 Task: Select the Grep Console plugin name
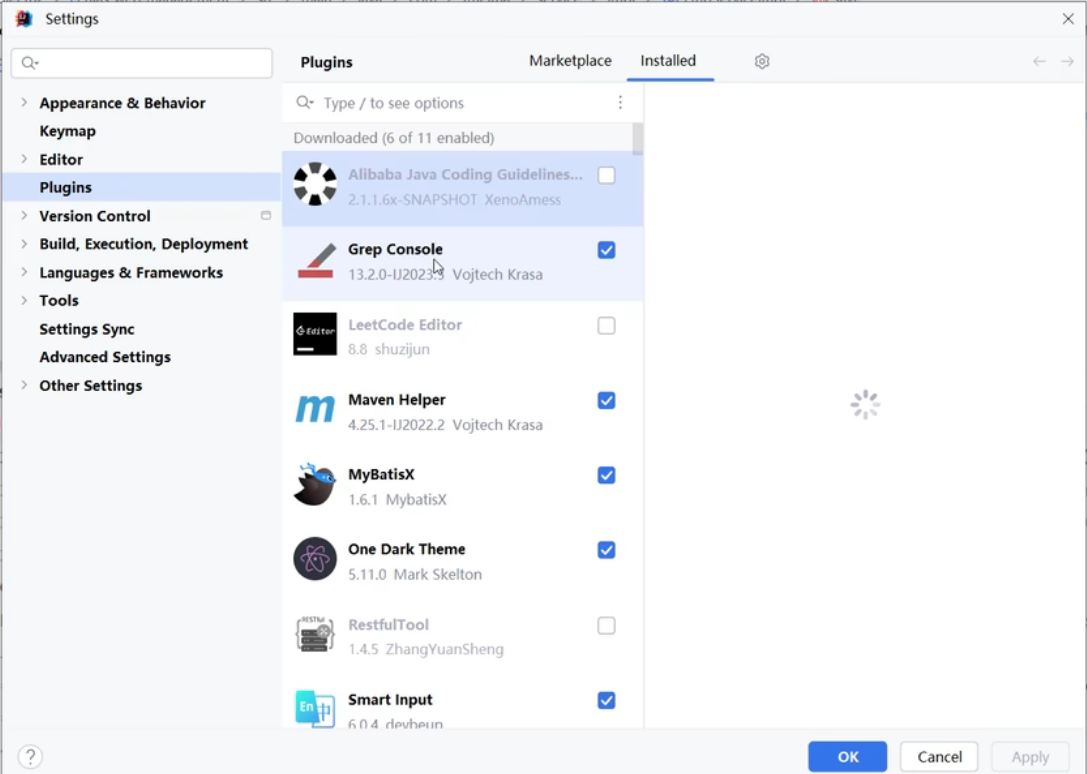coord(395,249)
